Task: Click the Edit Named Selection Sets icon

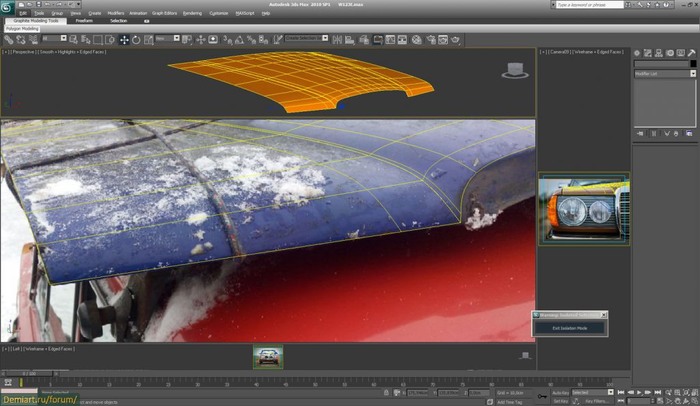Action: tap(278, 40)
